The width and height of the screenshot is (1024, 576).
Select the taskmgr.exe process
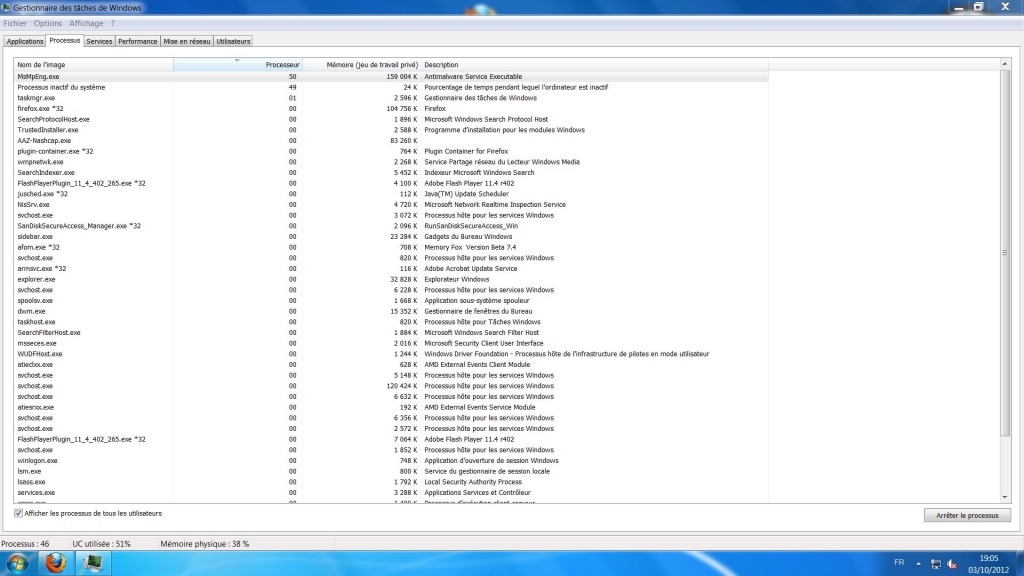click(391, 98)
